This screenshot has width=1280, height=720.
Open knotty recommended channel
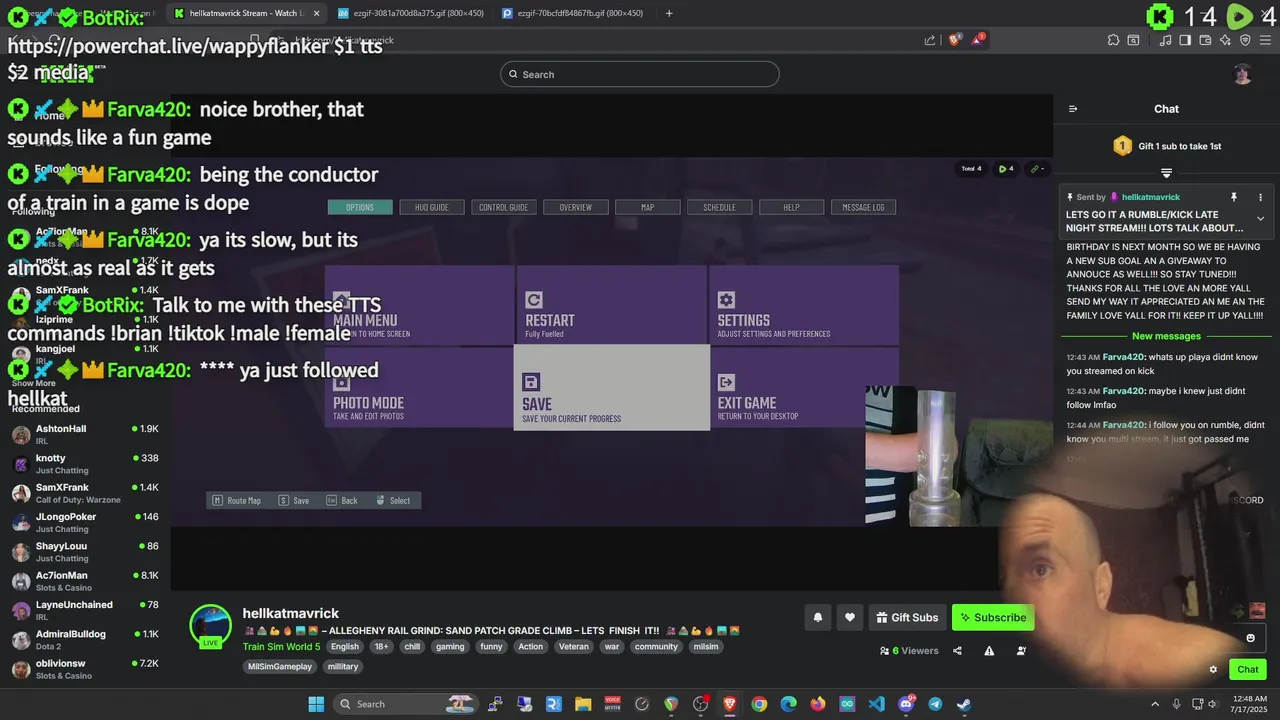tap(85, 464)
